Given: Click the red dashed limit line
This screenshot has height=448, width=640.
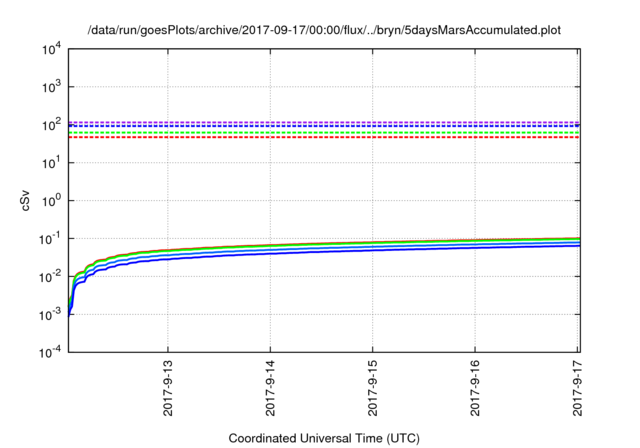Looking at the screenshot, I should 324,138.
